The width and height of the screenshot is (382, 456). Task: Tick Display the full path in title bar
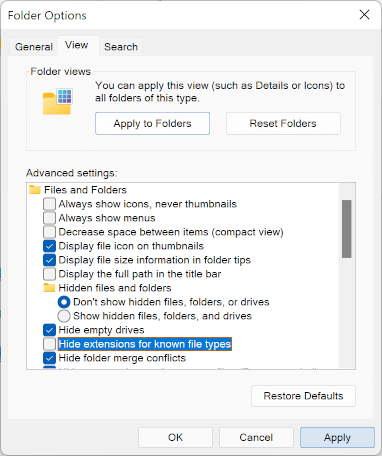tap(49, 274)
